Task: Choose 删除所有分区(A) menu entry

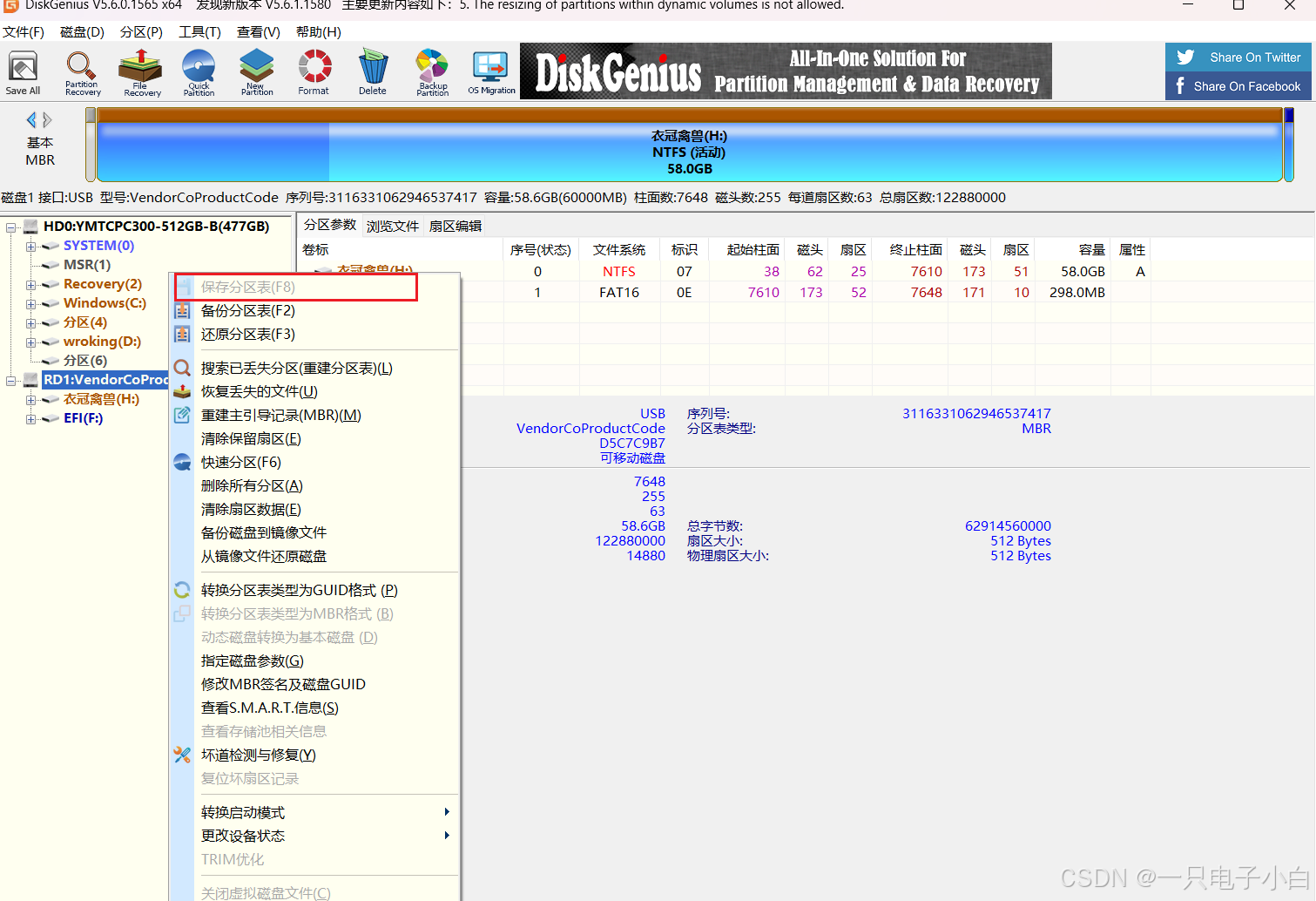Action: [x=314, y=486]
